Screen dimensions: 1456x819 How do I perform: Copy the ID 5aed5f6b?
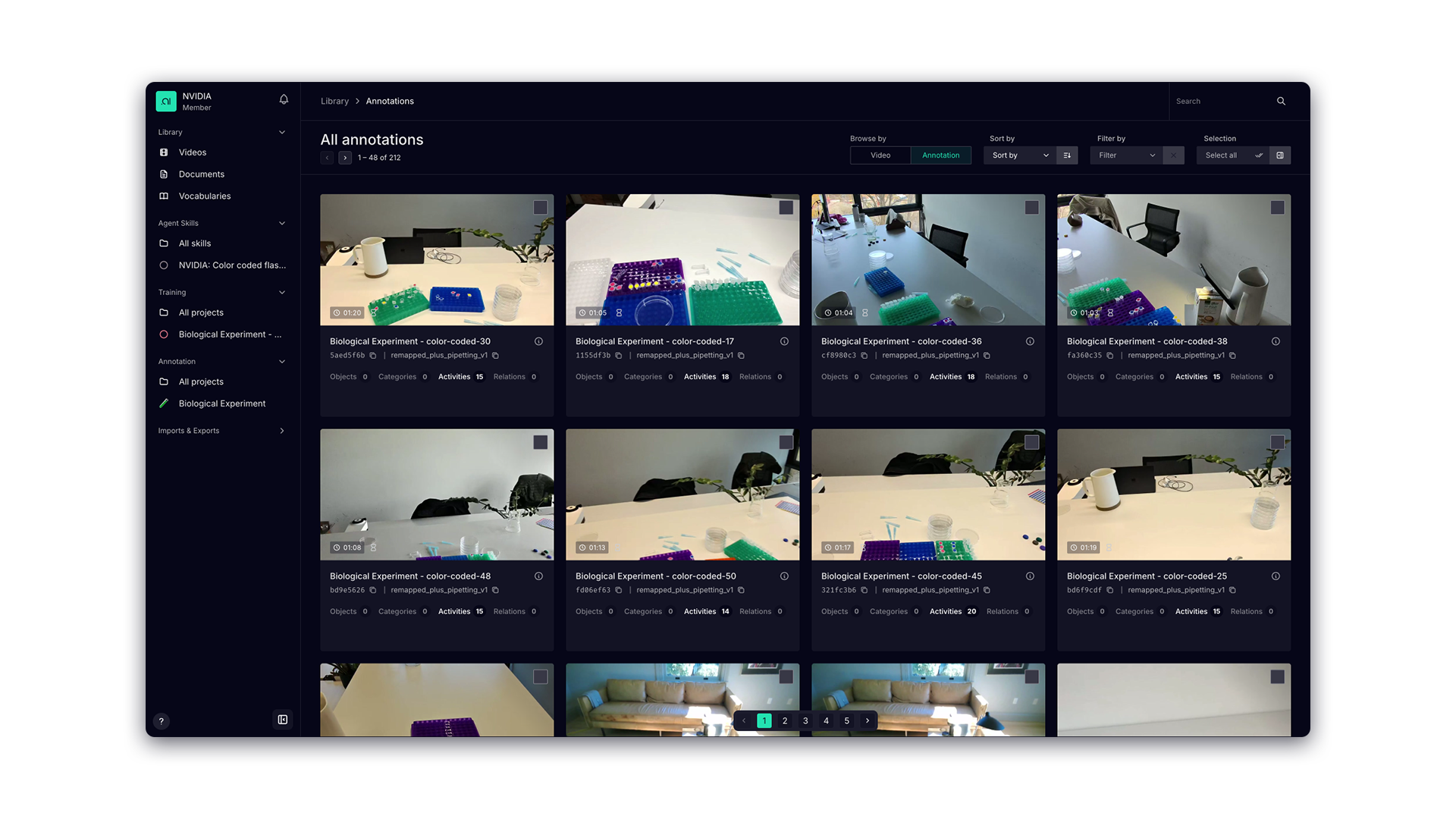click(373, 356)
